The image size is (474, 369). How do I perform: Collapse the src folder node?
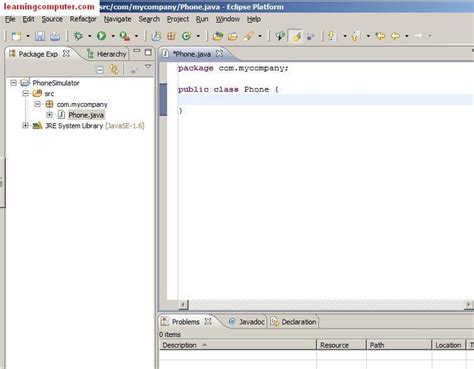click(x=25, y=93)
